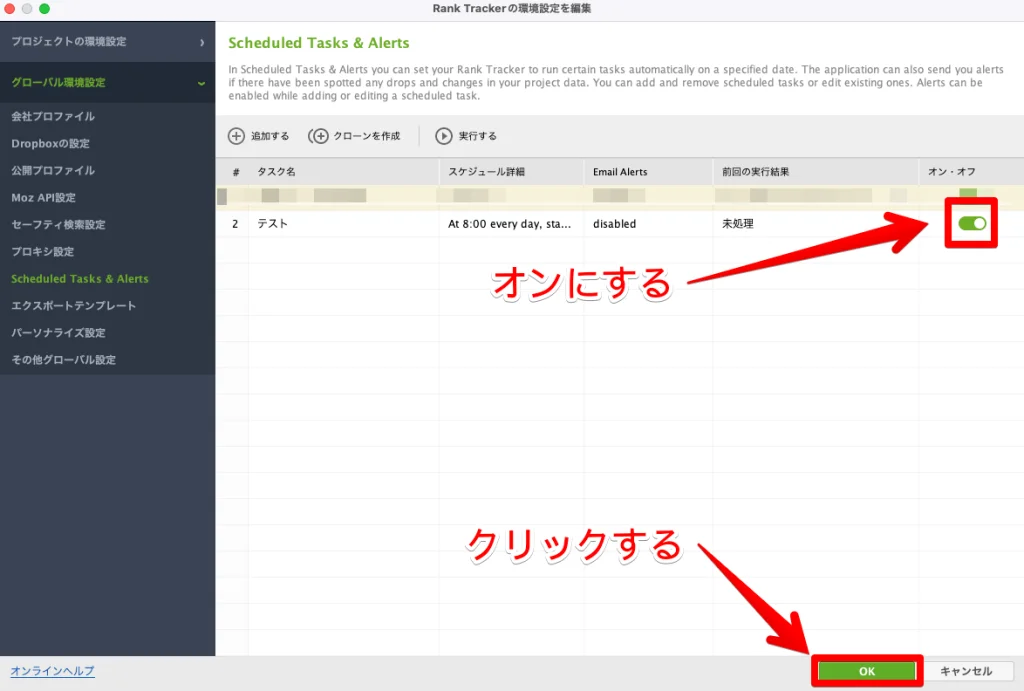This screenshot has width=1024, height=691.
Task: Click the キャンセル button
Action: pyautogui.click(x=966, y=671)
